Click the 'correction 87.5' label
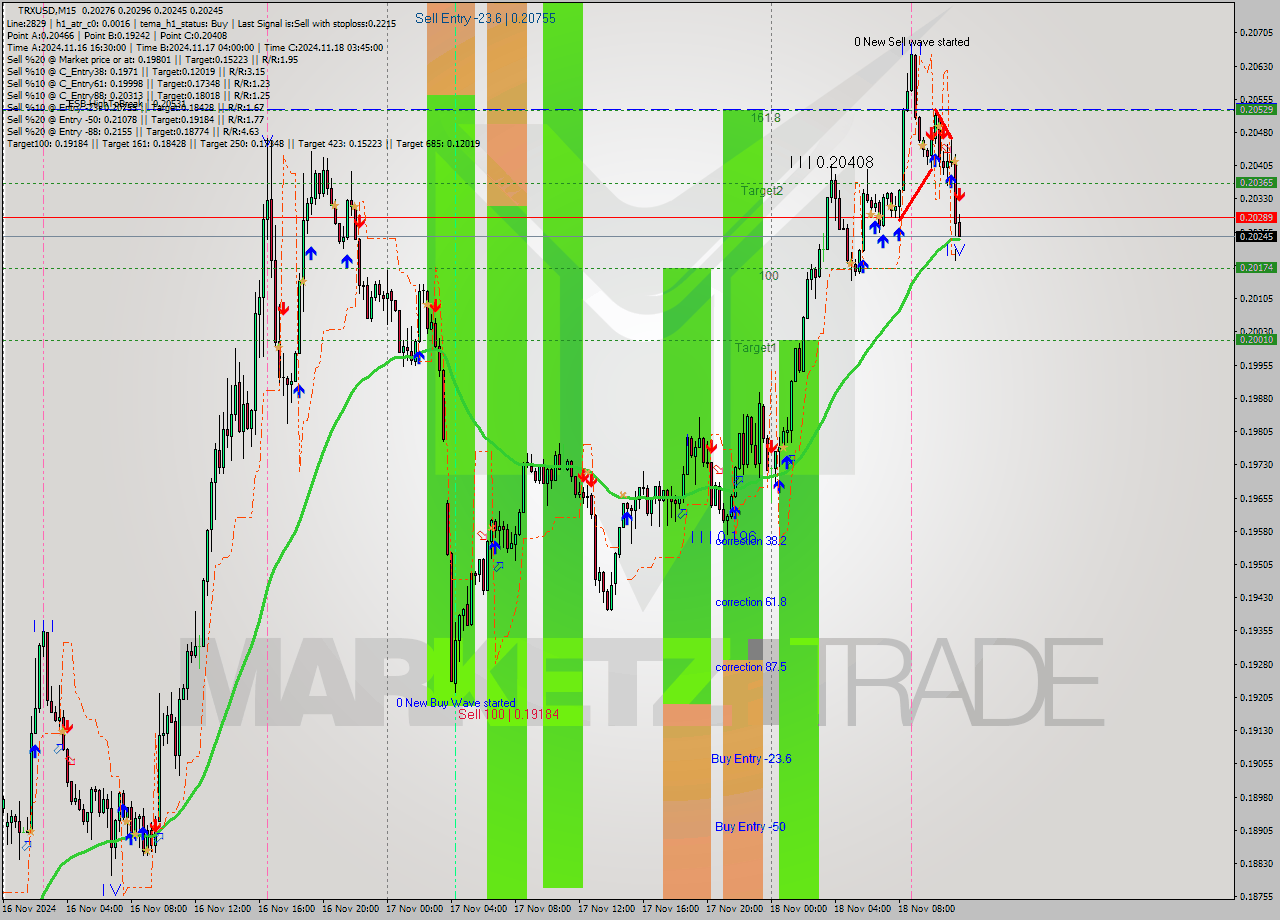The height and width of the screenshot is (920, 1280). pos(751,667)
